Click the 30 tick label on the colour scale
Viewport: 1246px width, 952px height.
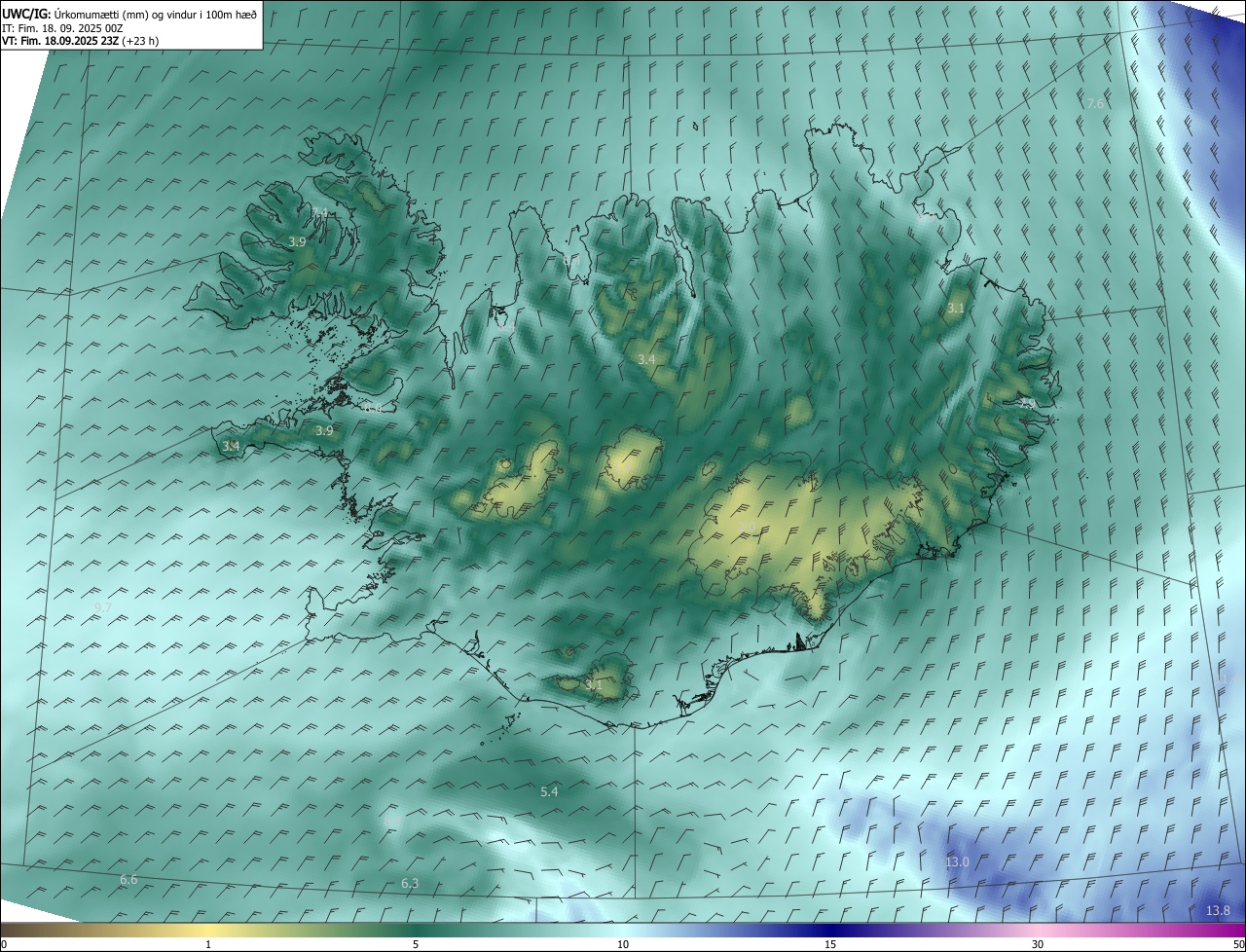coord(1038,945)
